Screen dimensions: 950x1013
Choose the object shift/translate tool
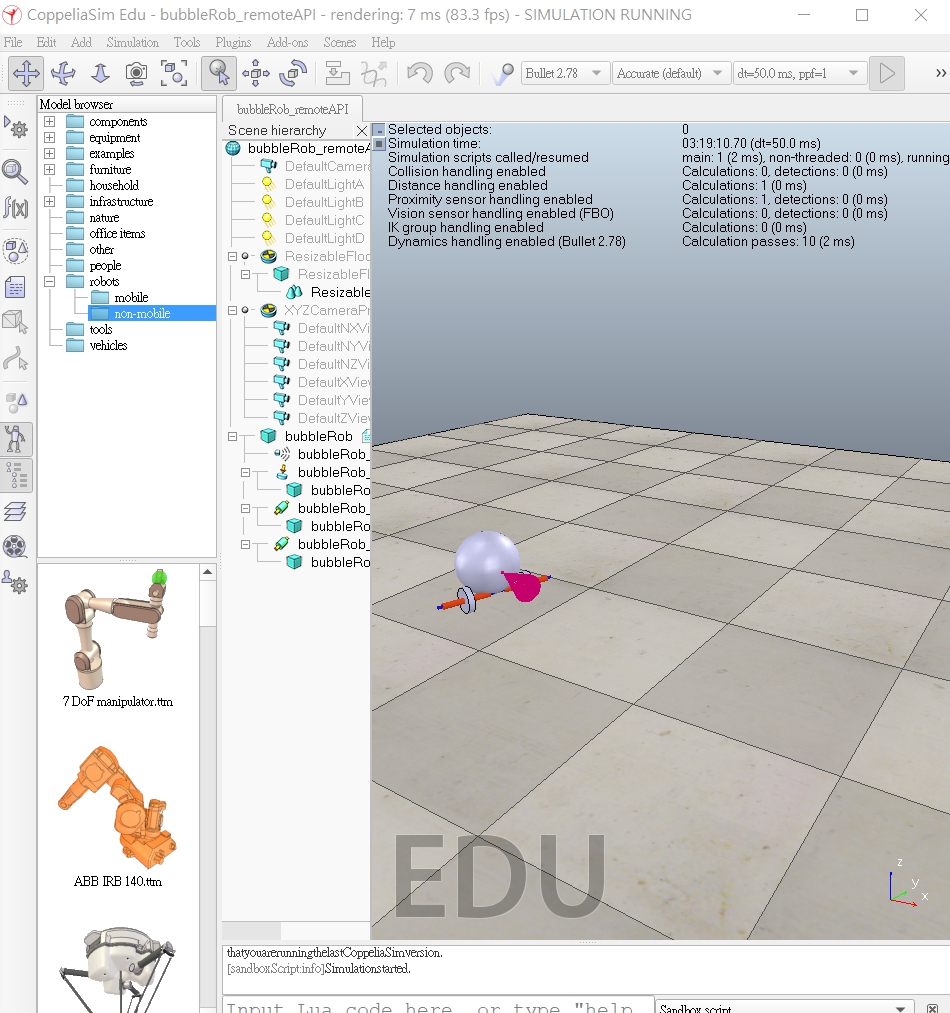click(x=256, y=73)
